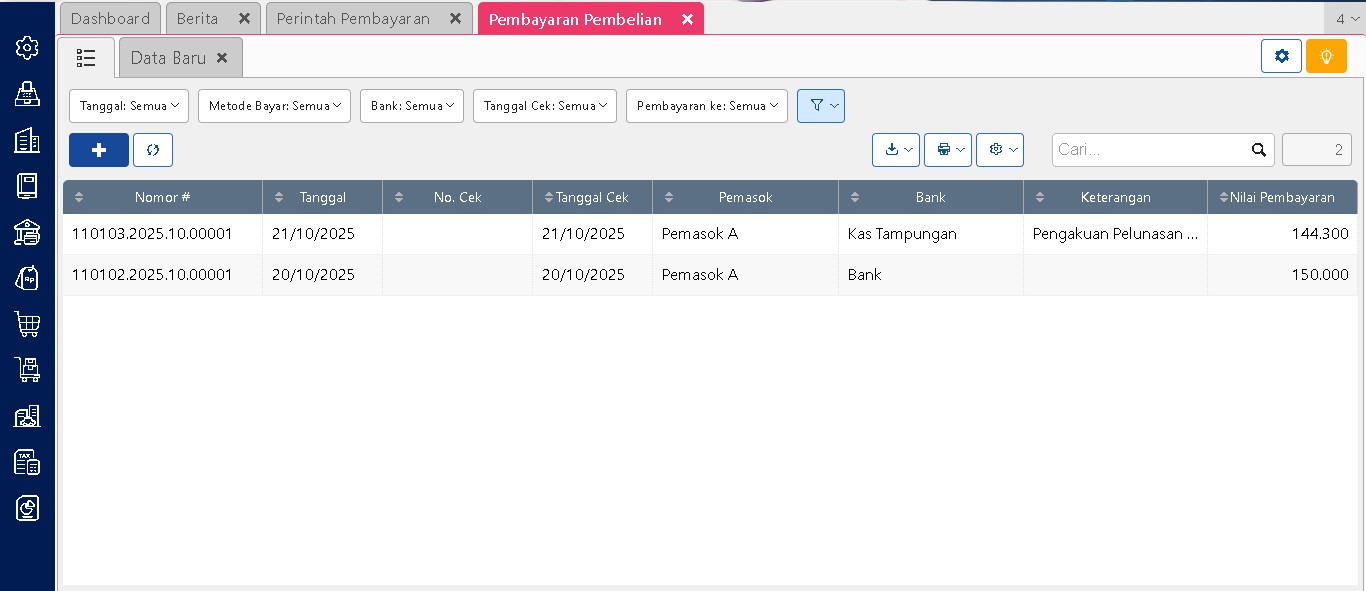Sort table by Nilai Pembayaran column
The height and width of the screenshot is (591, 1366).
tap(1282, 197)
